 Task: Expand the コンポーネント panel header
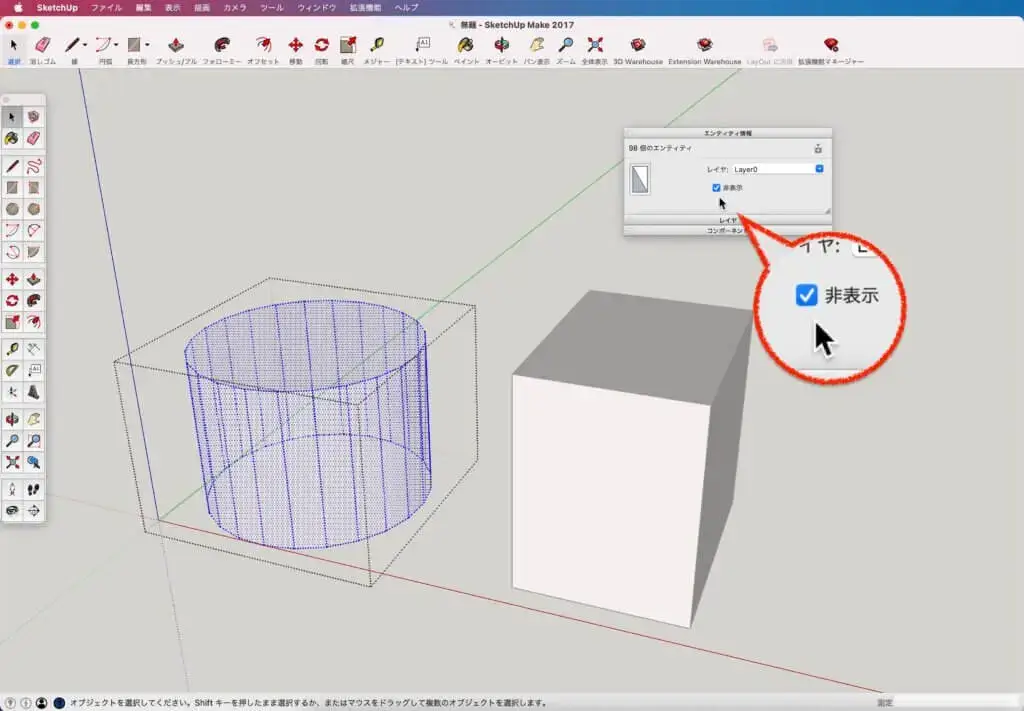[x=728, y=230]
